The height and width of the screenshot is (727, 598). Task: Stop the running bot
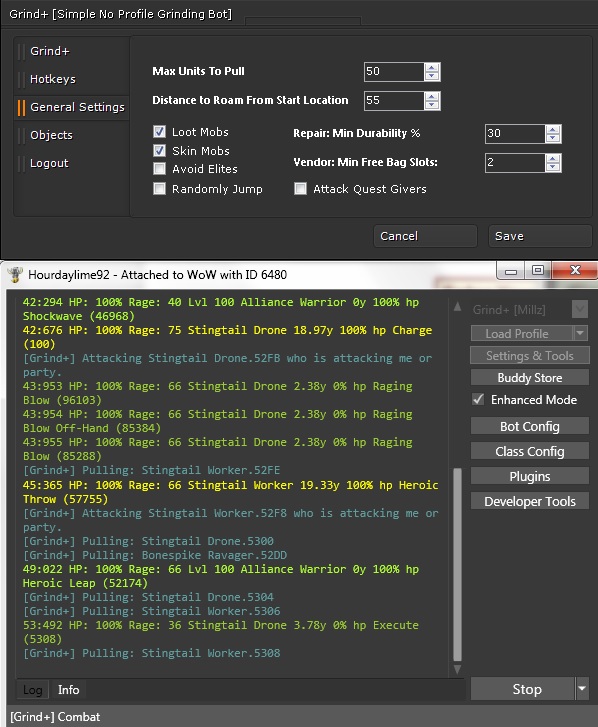coord(522,689)
